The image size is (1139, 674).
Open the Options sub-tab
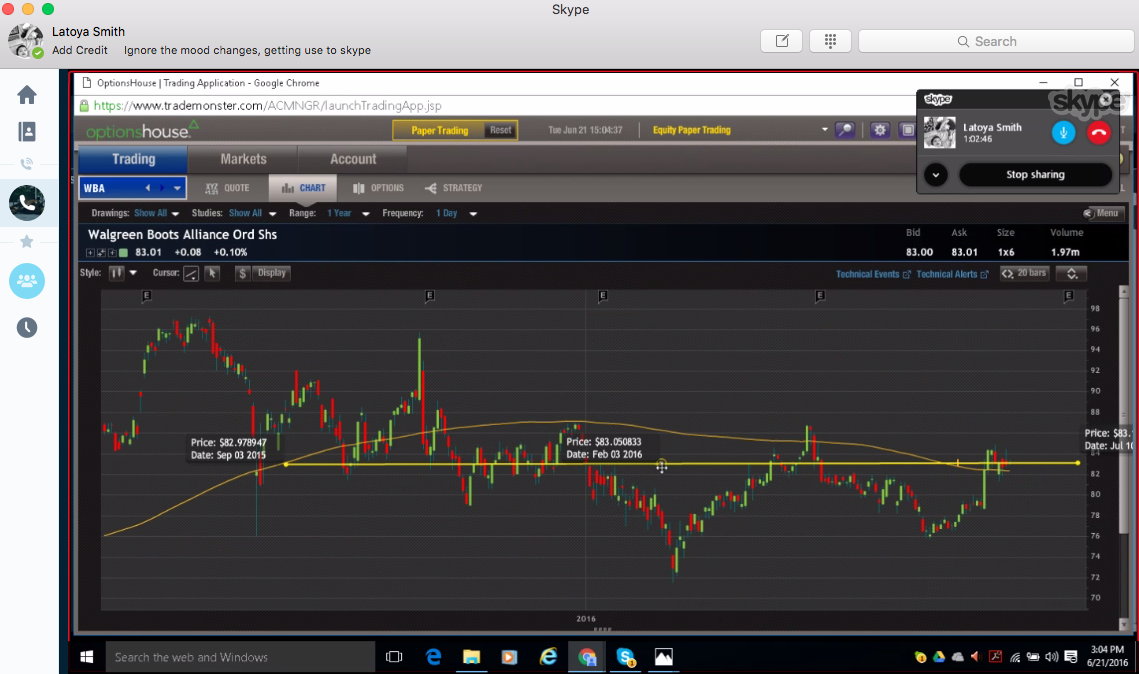379,188
